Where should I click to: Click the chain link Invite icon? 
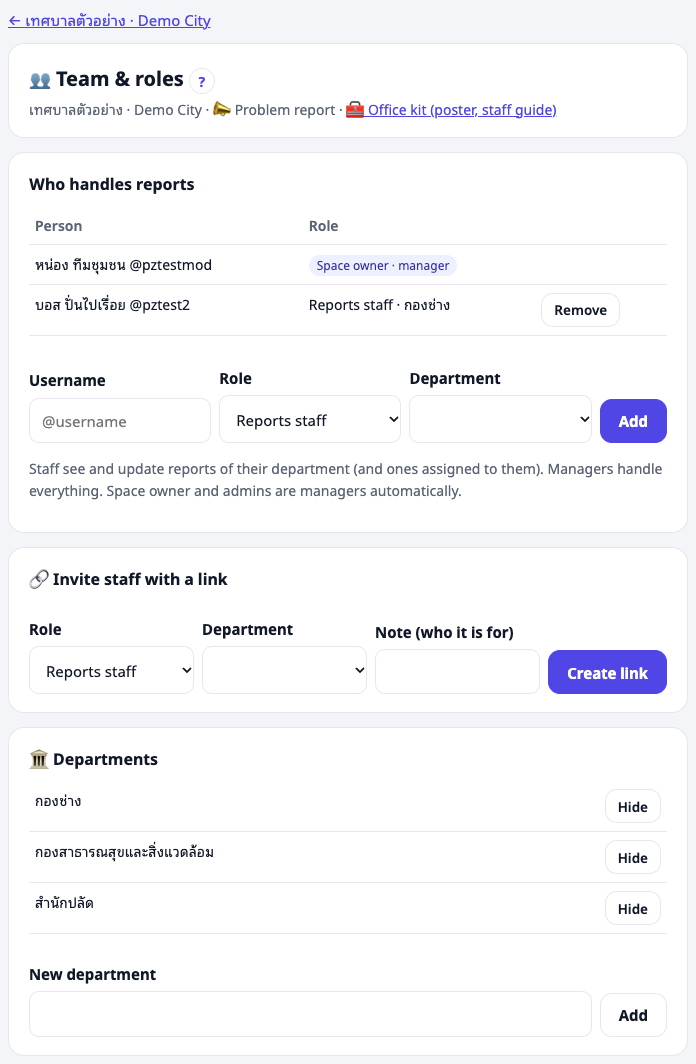tap(39, 579)
